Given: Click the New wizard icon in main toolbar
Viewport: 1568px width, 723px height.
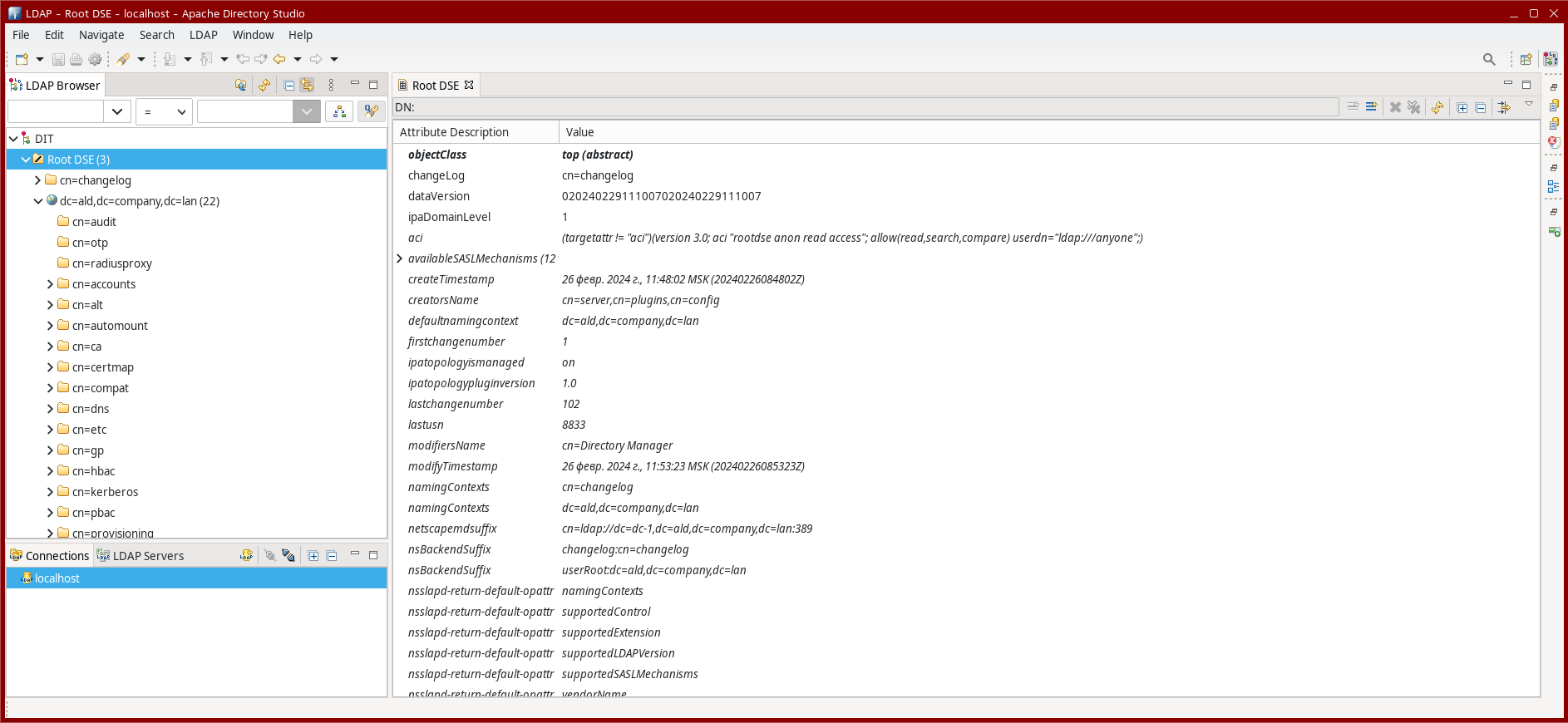Looking at the screenshot, I should tap(22, 59).
